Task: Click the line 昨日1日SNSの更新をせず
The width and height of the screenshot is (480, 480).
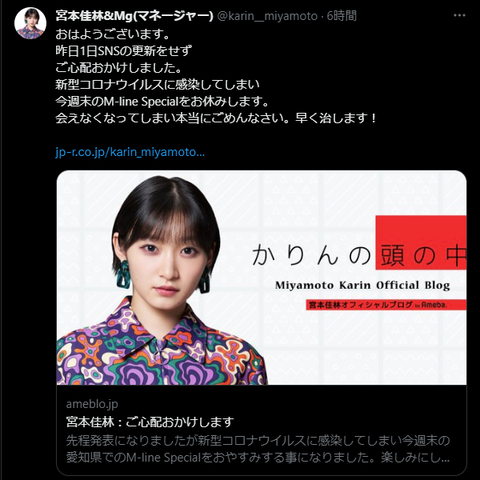Action: tap(124, 51)
